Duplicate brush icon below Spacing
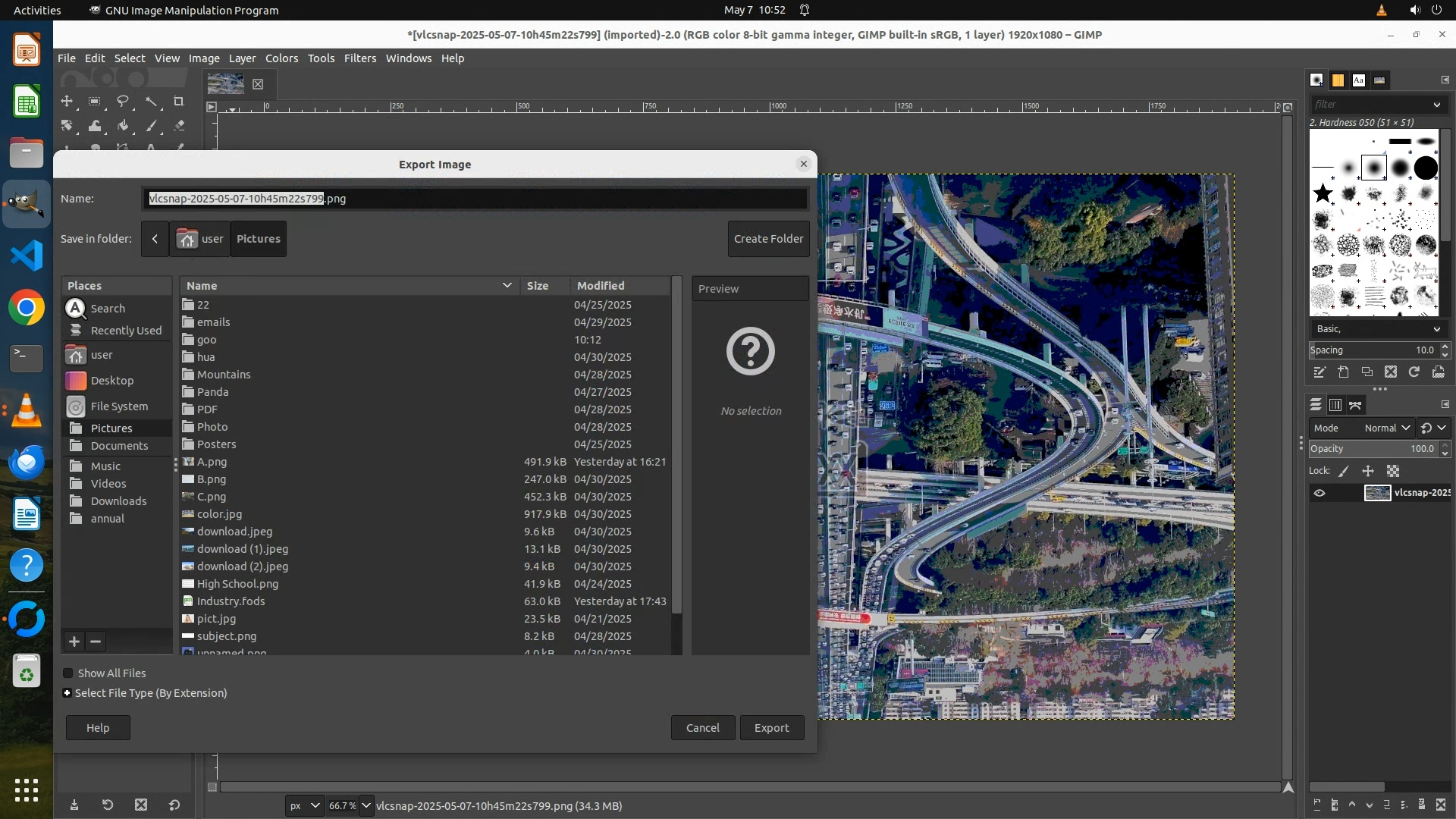 tap(1367, 372)
